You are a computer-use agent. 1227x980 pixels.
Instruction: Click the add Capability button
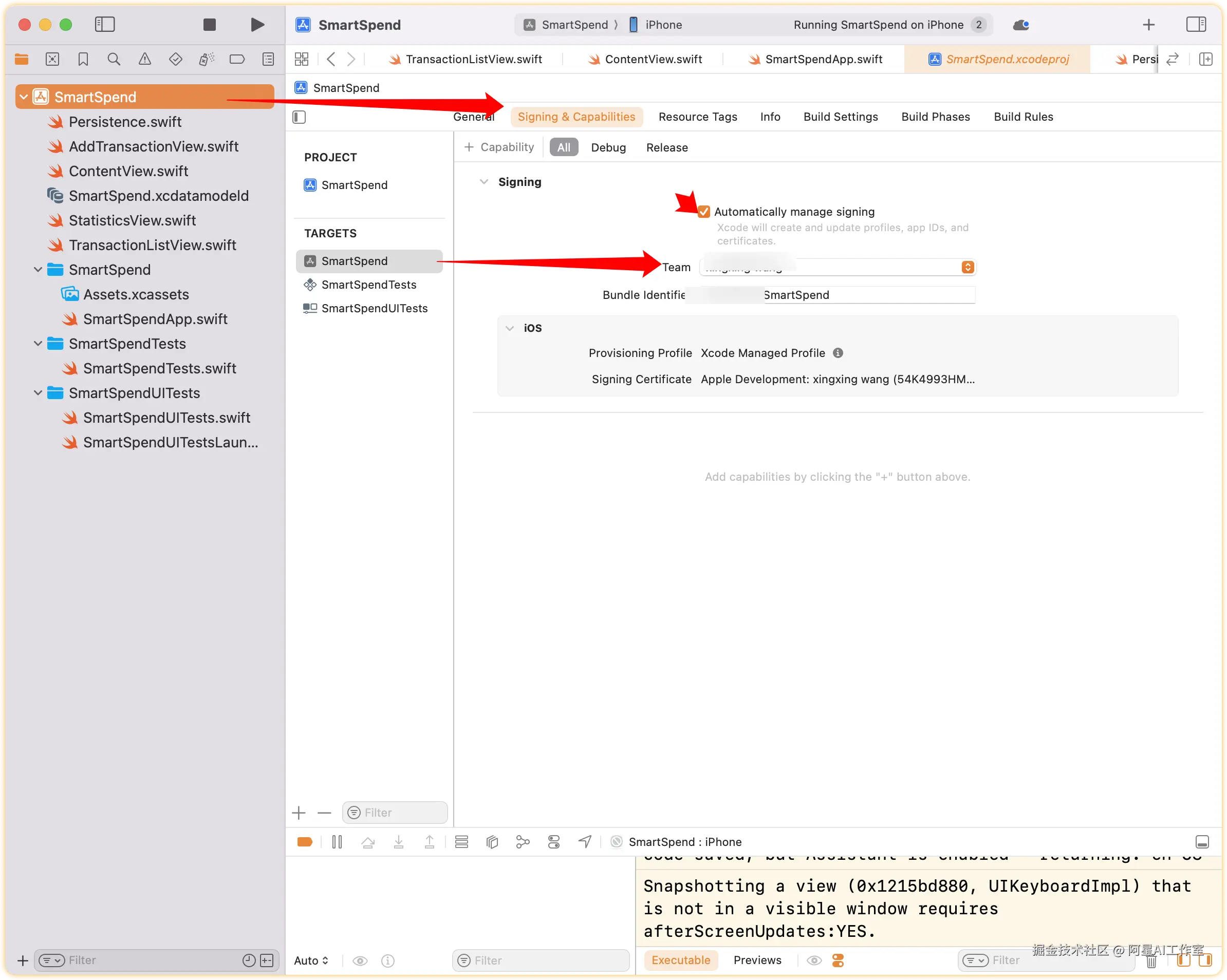coord(499,147)
